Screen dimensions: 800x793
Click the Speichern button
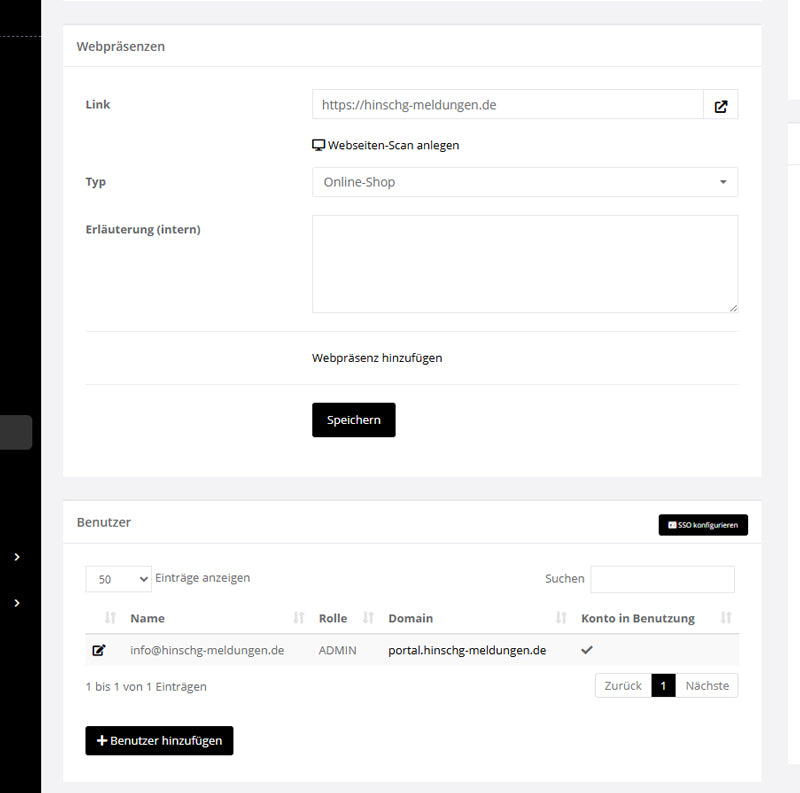pyautogui.click(x=354, y=420)
